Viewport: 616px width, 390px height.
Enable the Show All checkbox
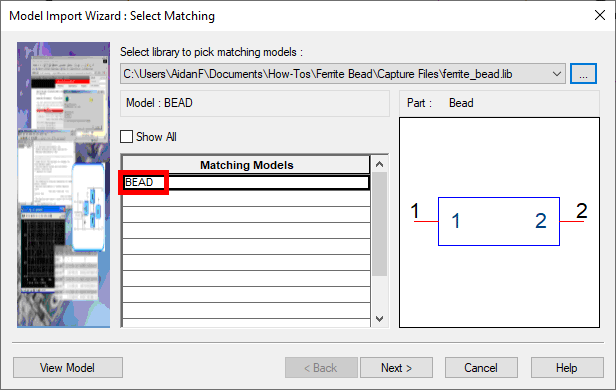126,137
